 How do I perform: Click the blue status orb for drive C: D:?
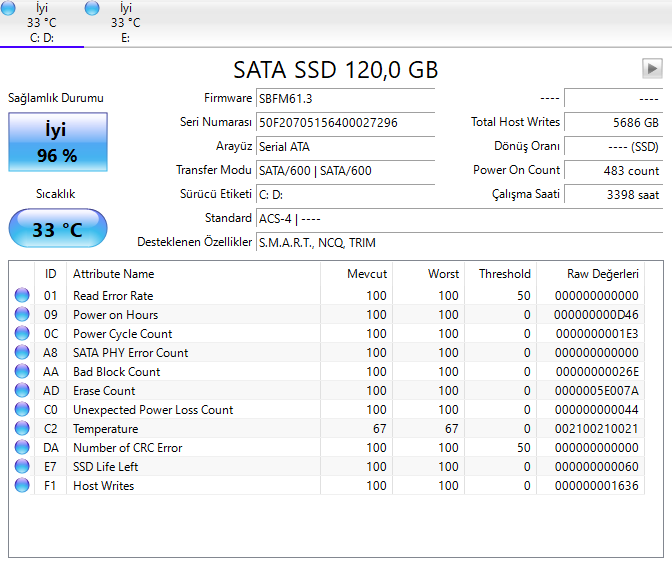8,8
